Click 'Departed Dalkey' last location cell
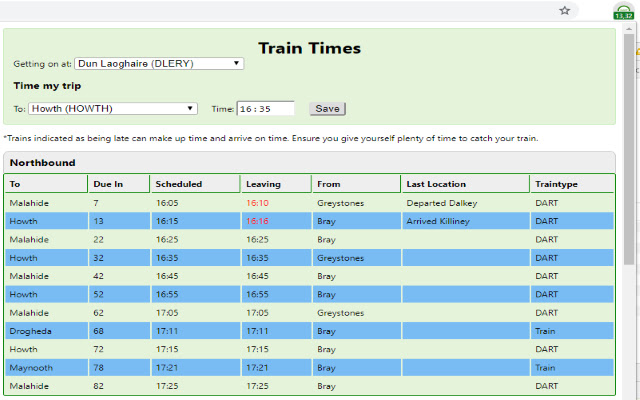640x400 pixels. [x=440, y=203]
